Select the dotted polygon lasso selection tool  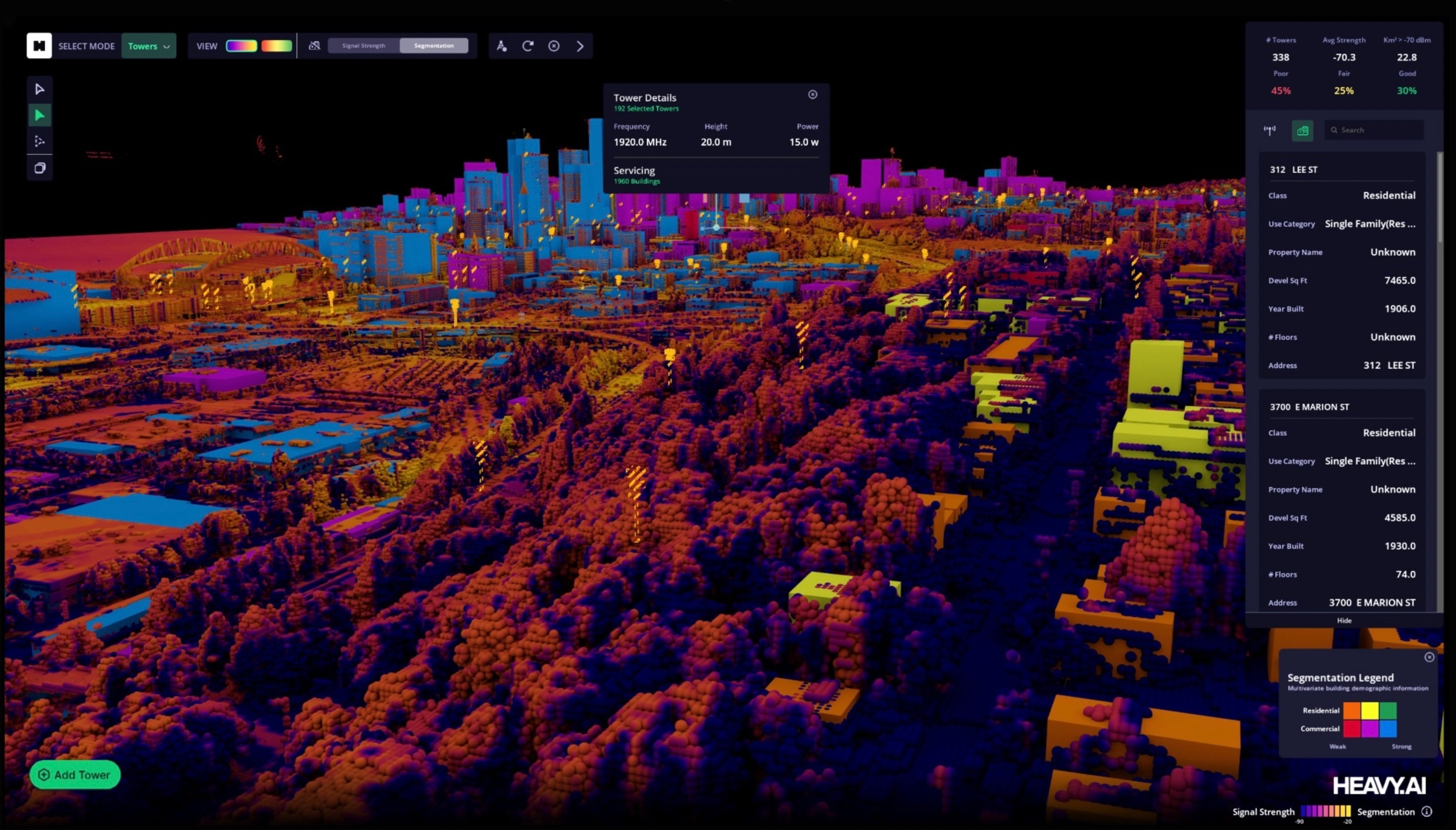[39, 141]
